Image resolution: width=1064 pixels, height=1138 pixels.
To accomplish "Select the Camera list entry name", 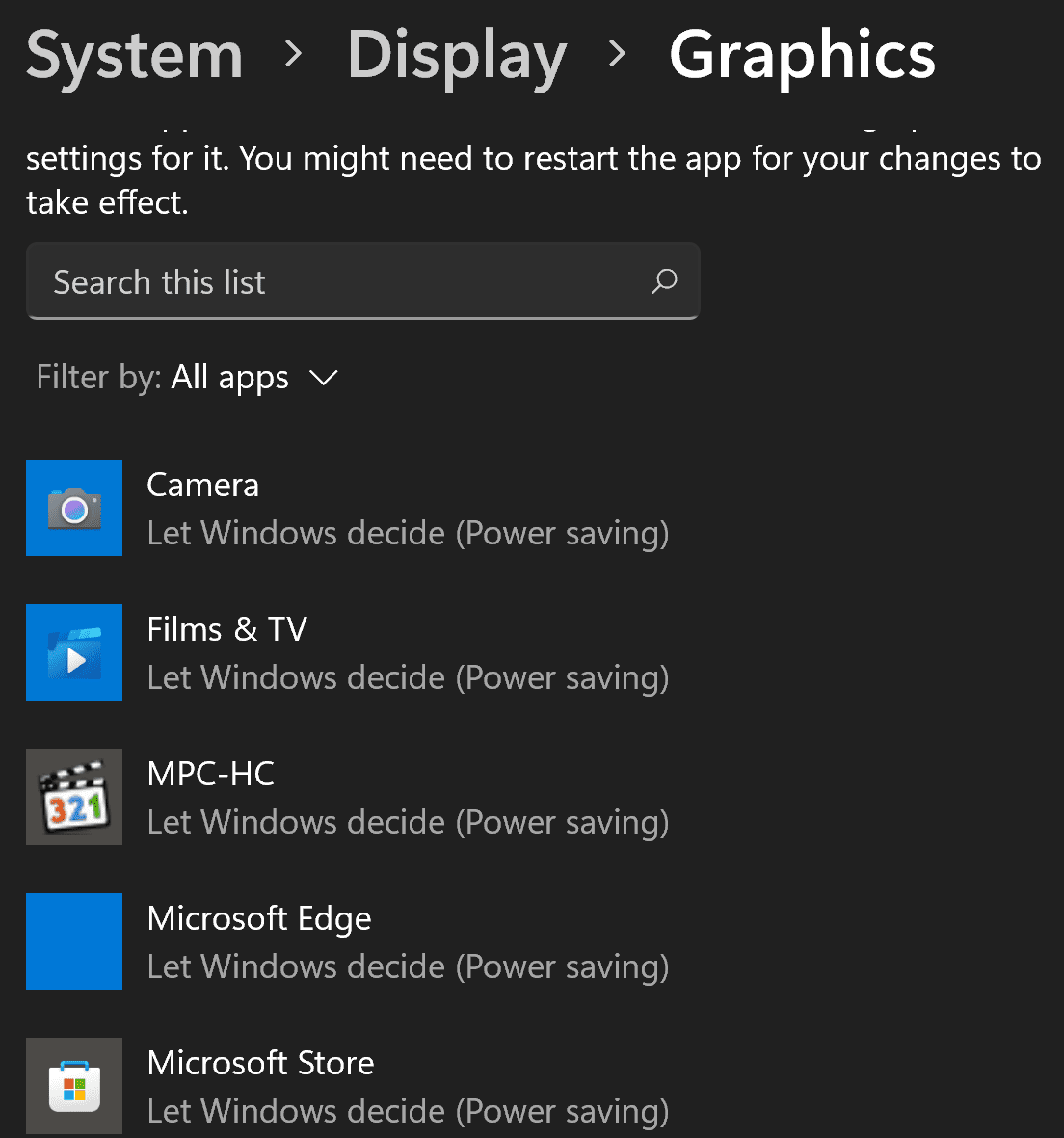I will tap(202, 485).
